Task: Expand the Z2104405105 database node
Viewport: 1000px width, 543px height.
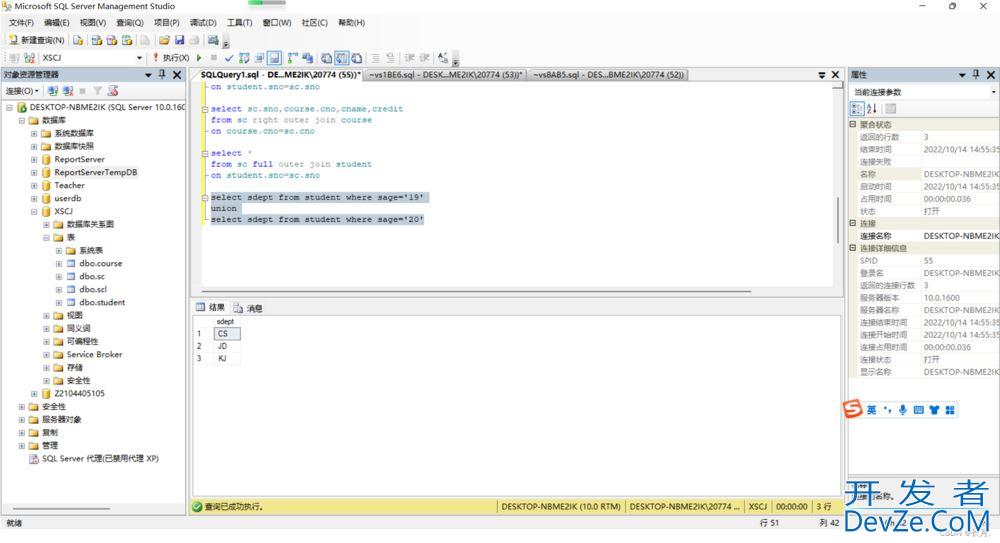Action: pyautogui.click(x=34, y=394)
